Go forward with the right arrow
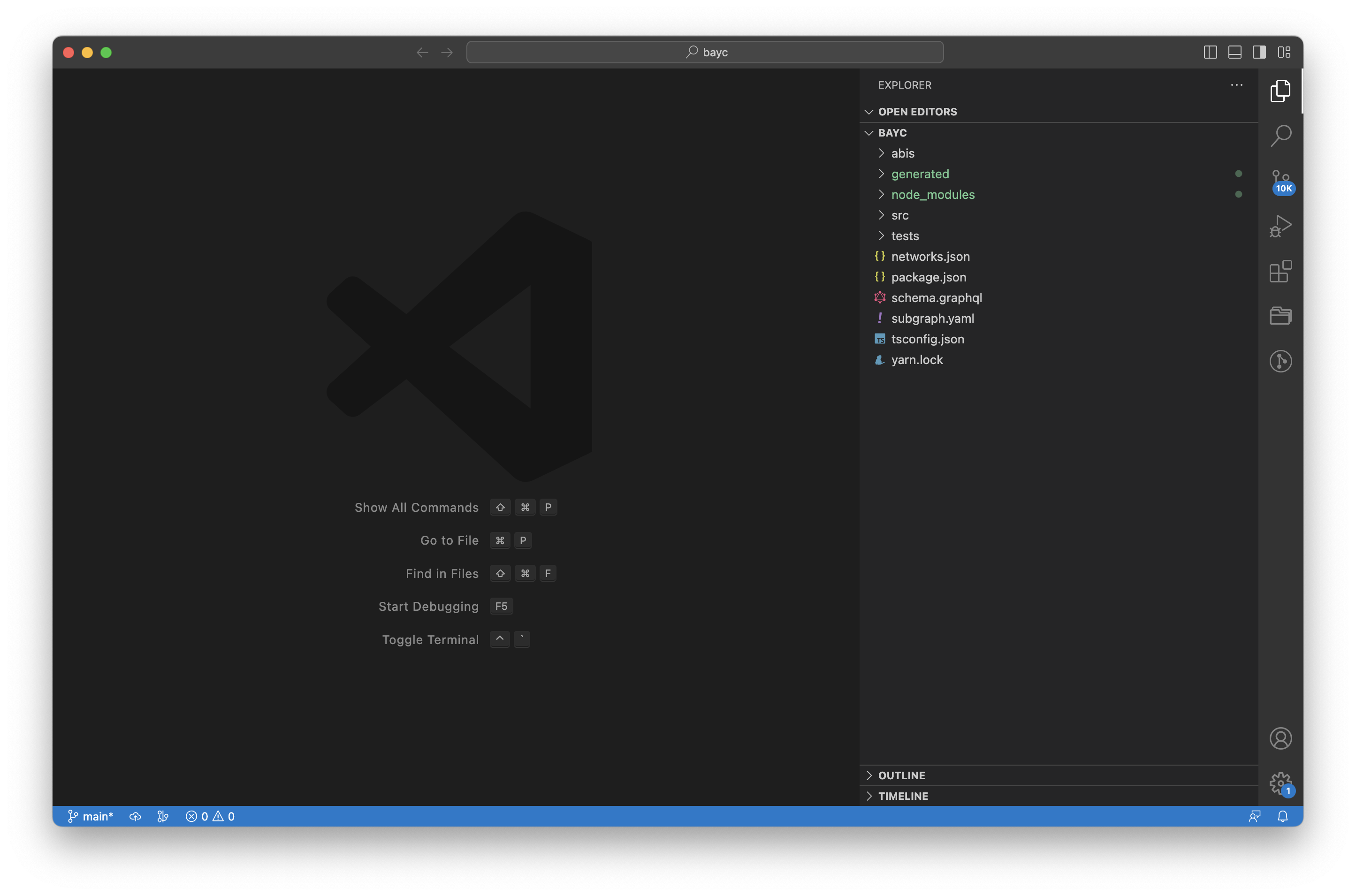This screenshot has height=896, width=1356. 447,53
